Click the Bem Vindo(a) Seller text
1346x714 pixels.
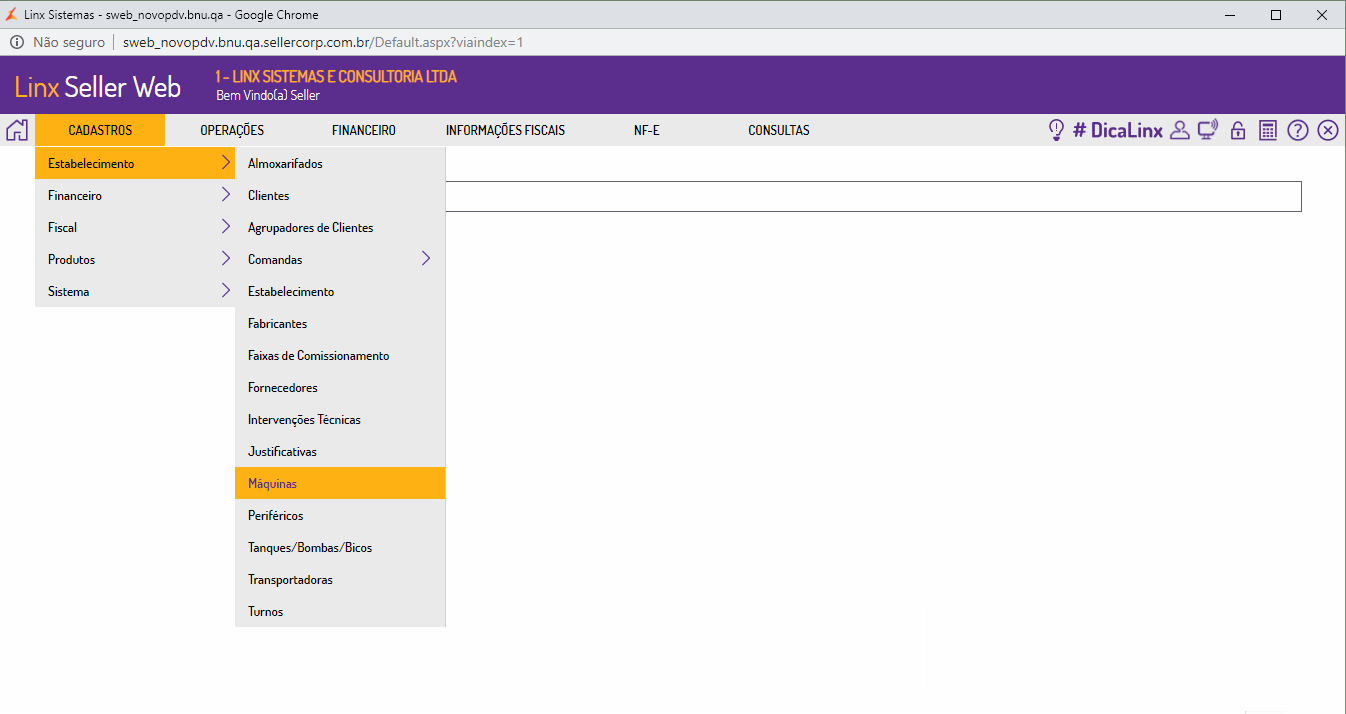[x=268, y=96]
